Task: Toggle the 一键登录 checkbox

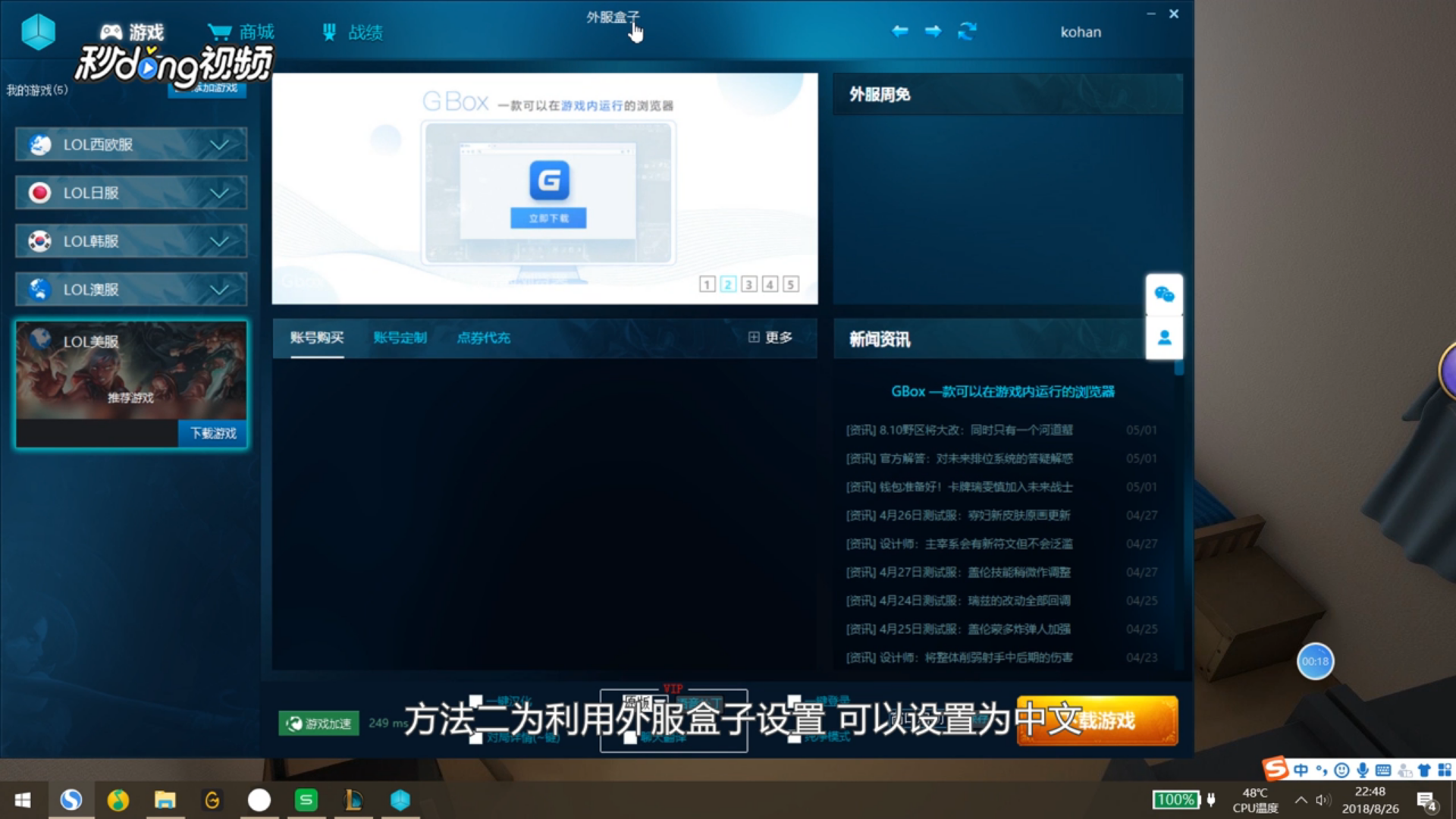Action: 794,701
